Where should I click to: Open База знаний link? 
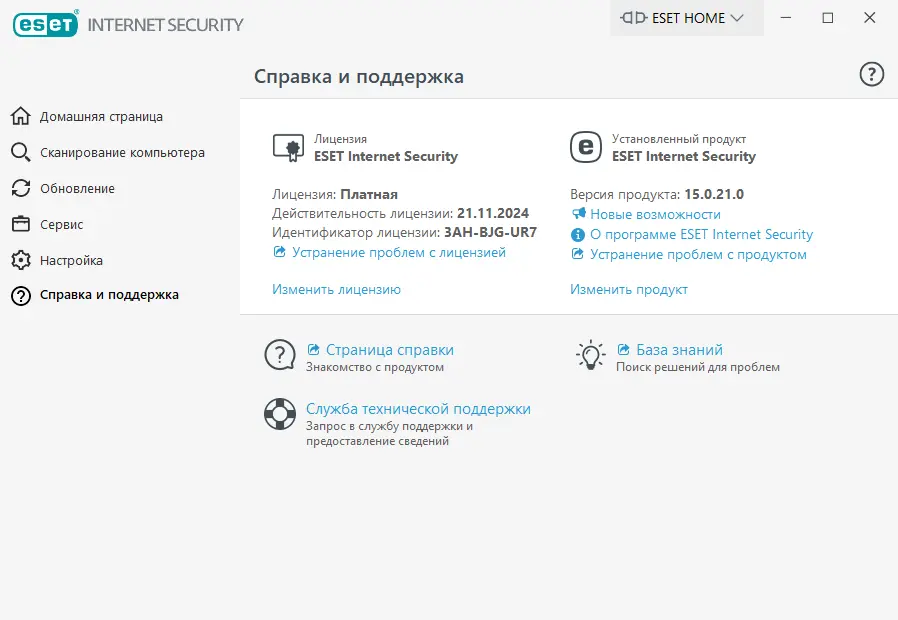pos(680,350)
